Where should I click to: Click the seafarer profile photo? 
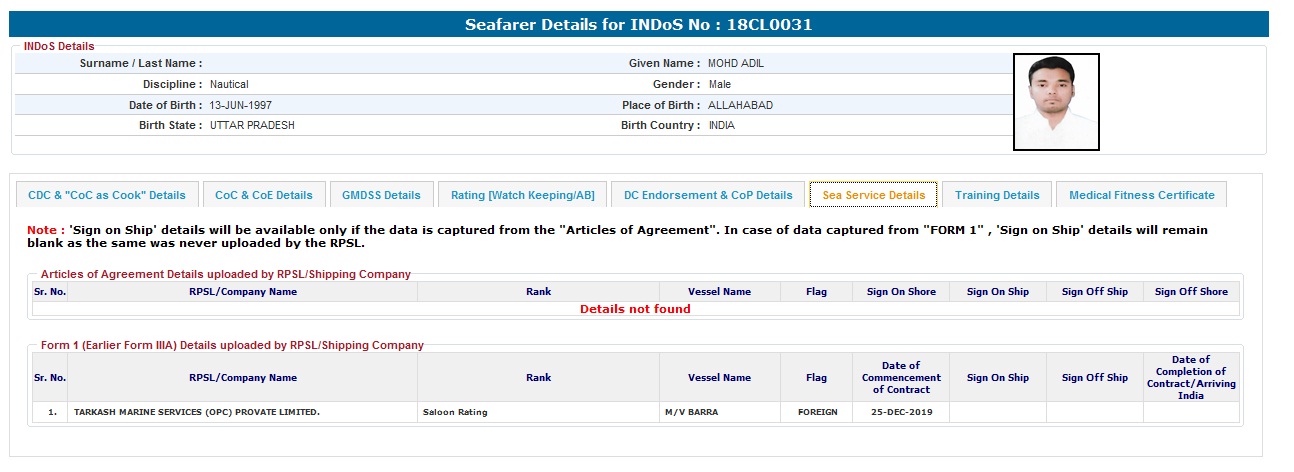point(1056,102)
